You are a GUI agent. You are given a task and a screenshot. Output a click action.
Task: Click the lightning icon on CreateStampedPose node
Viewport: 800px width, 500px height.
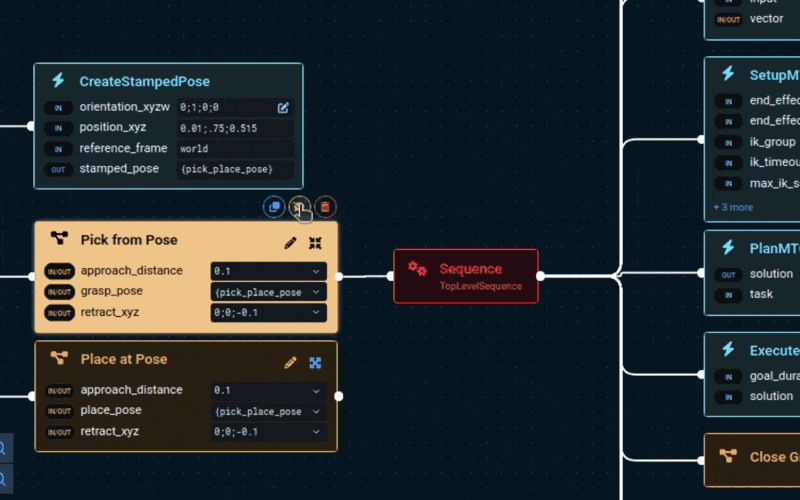pyautogui.click(x=58, y=80)
